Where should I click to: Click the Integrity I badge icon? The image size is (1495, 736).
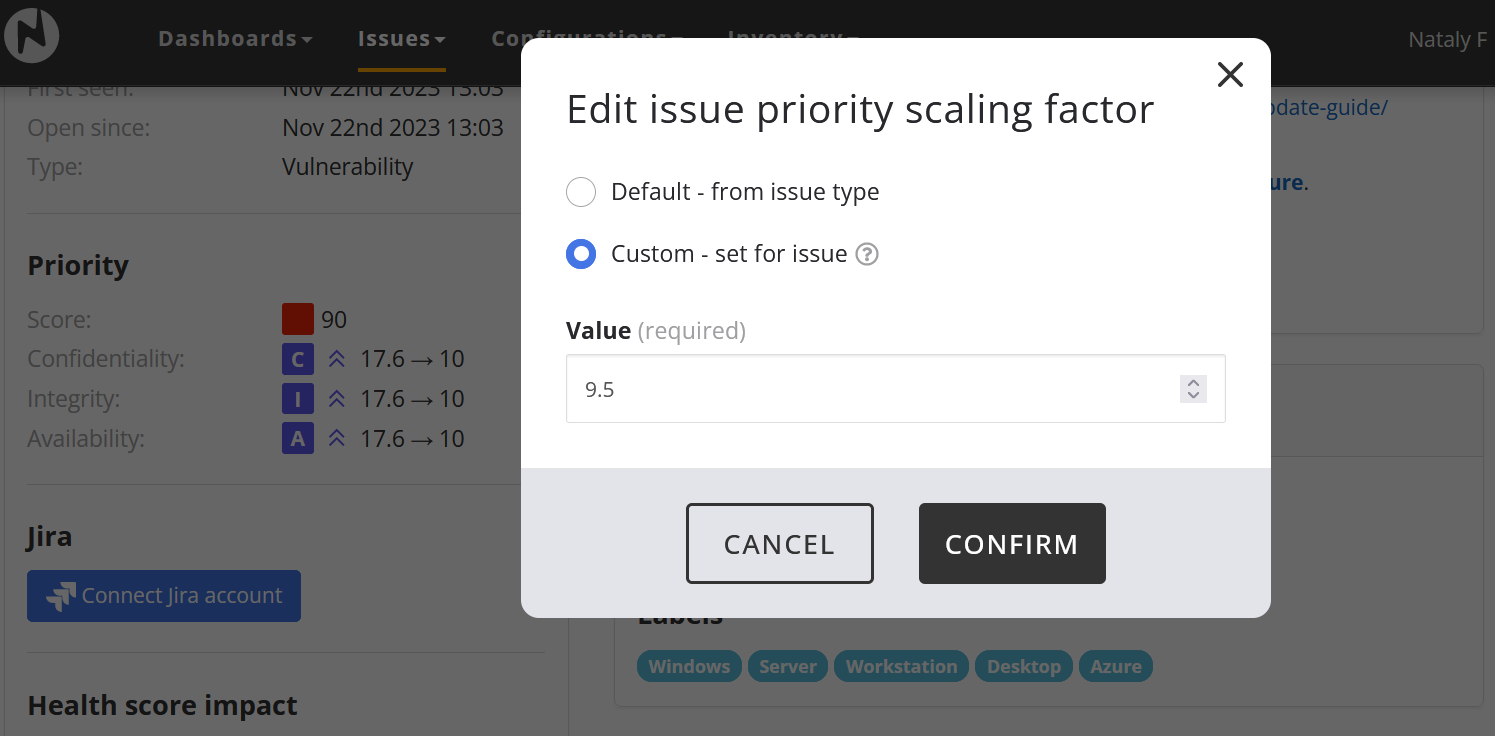[298, 399]
